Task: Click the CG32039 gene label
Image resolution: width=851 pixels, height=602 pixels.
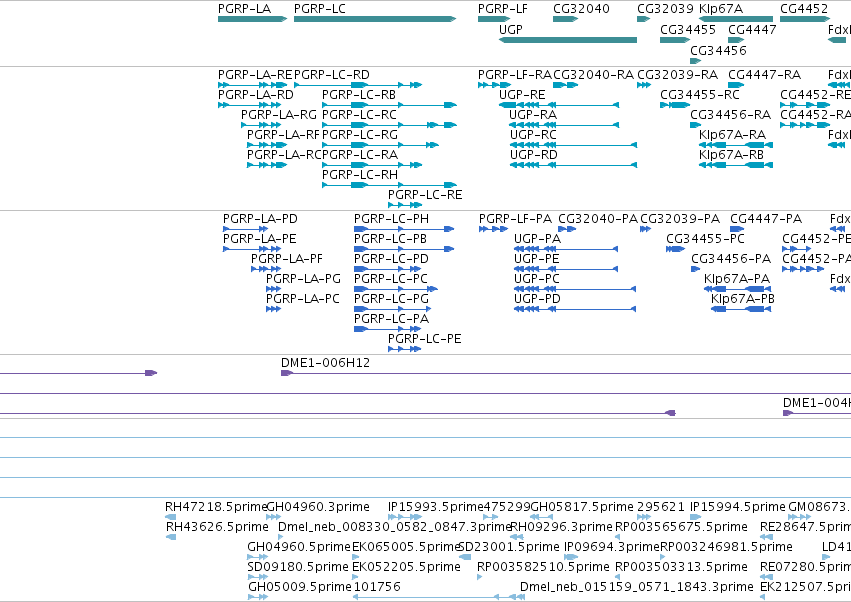Action: [665, 9]
